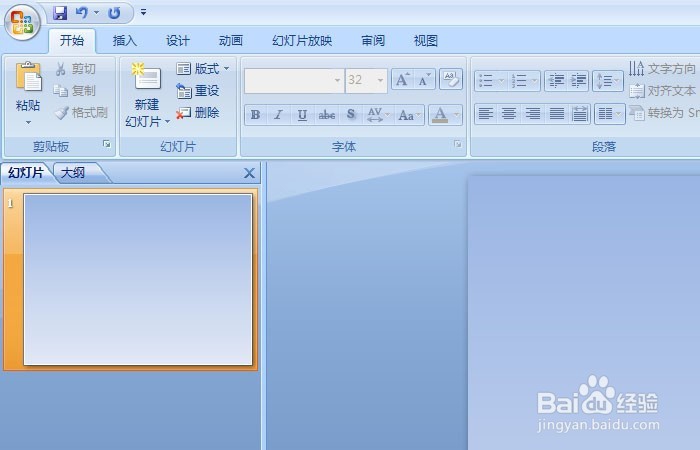The height and width of the screenshot is (450, 700).
Task: Open the 设计 ribbon tab
Action: point(178,41)
